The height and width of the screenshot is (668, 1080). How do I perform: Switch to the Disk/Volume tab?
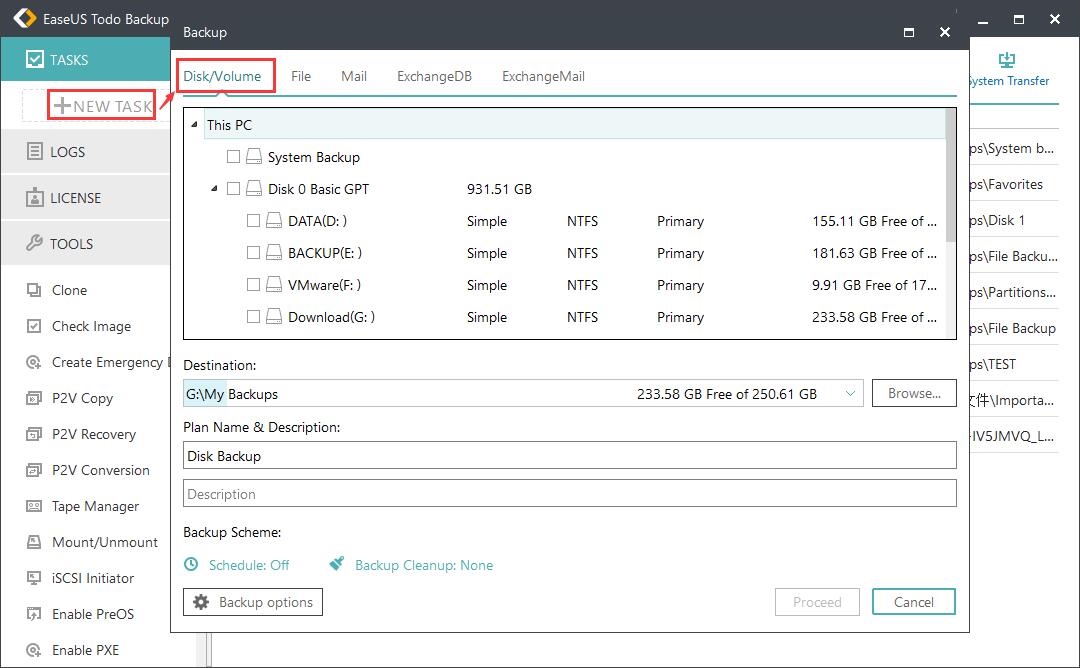pos(222,76)
